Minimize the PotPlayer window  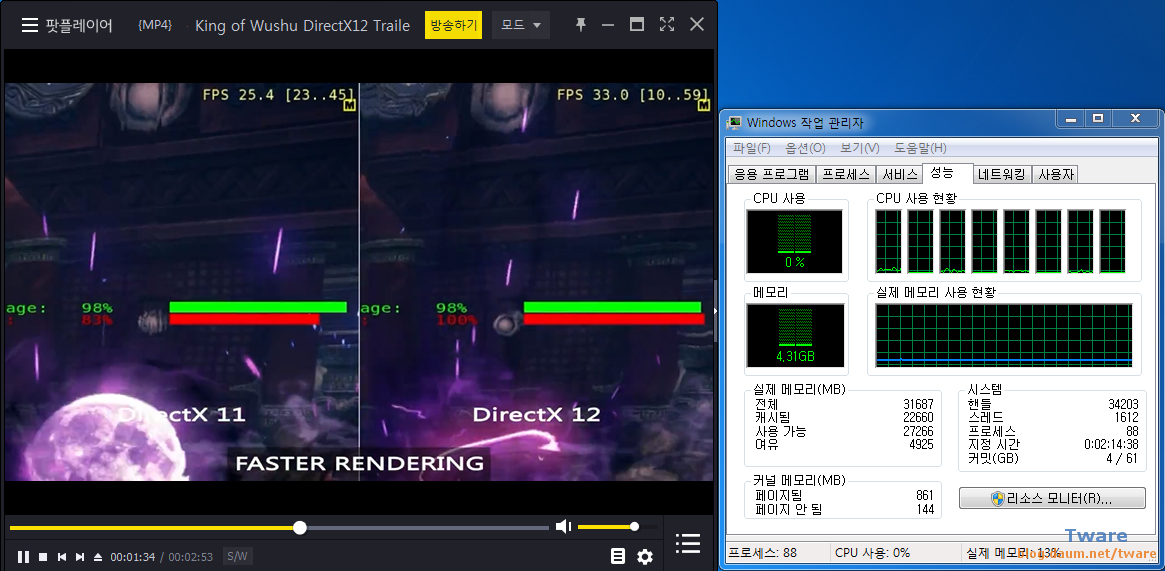click(x=608, y=25)
